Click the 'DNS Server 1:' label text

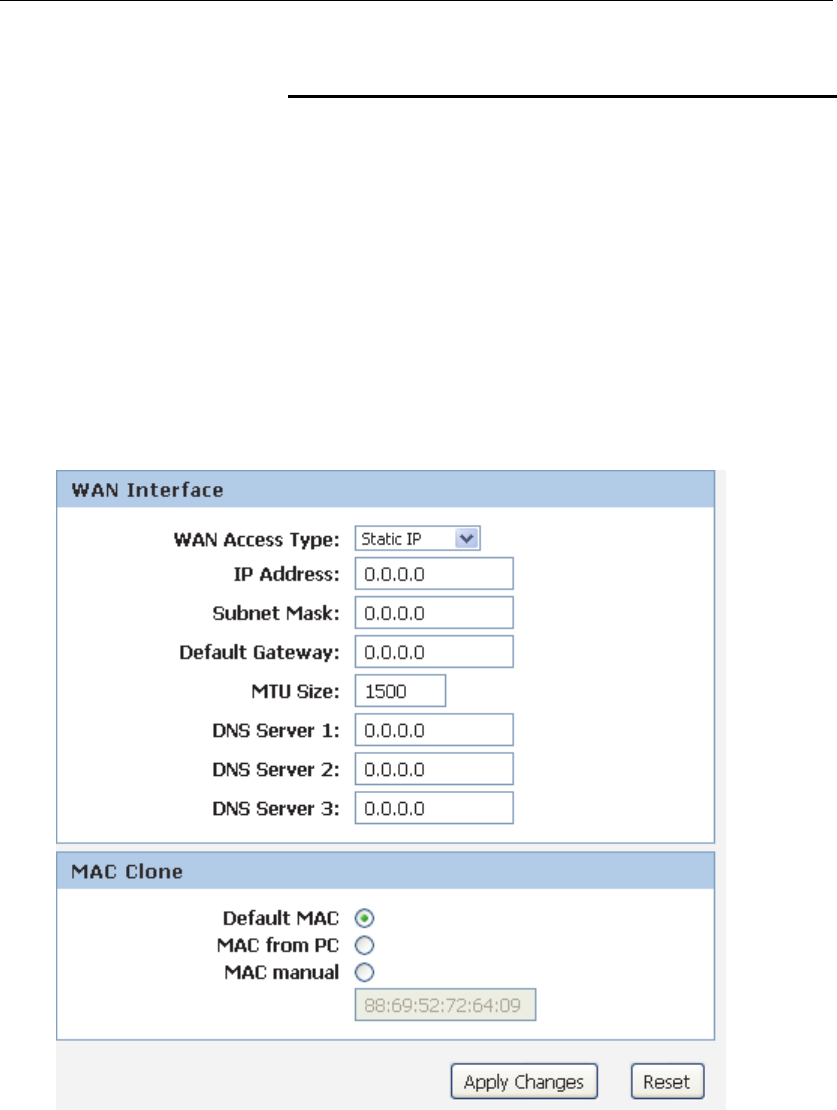tap(276, 731)
